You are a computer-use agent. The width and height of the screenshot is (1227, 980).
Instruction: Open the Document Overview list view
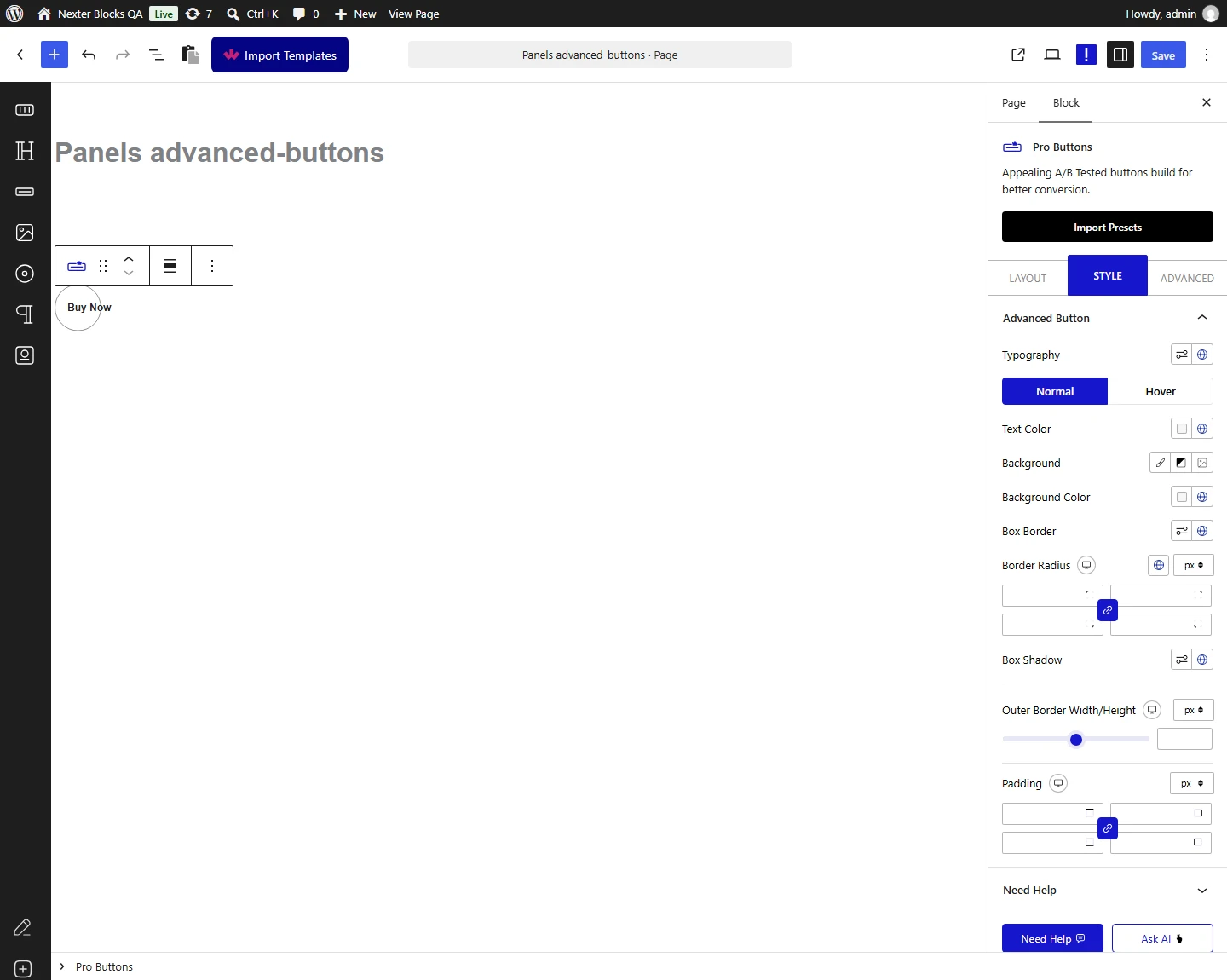pos(157,55)
